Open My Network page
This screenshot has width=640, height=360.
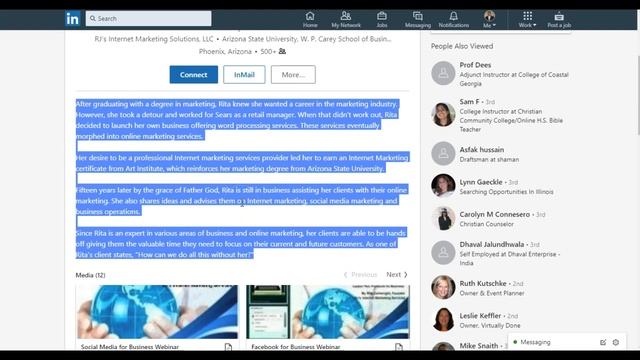(x=346, y=20)
